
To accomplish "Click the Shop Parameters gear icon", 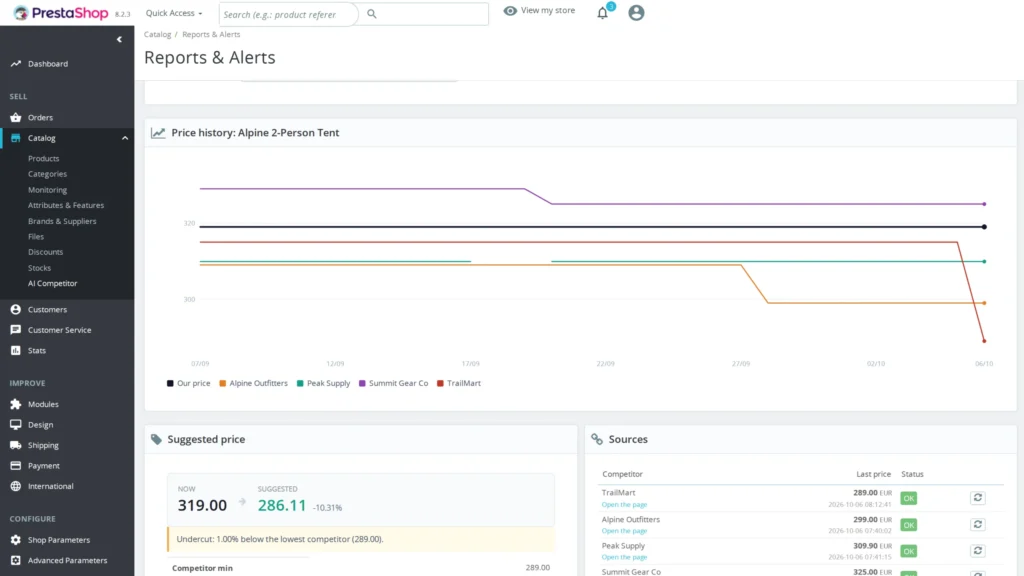I will tap(16, 540).
